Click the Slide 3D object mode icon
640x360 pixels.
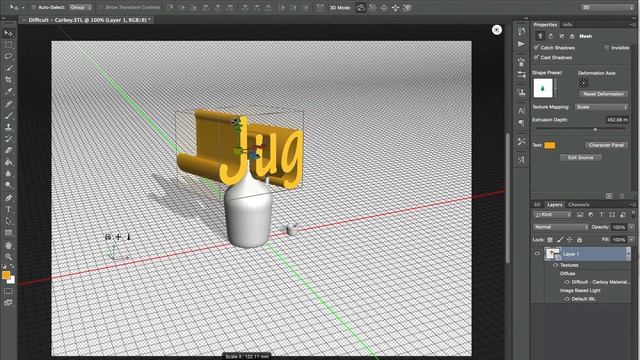(396, 7)
